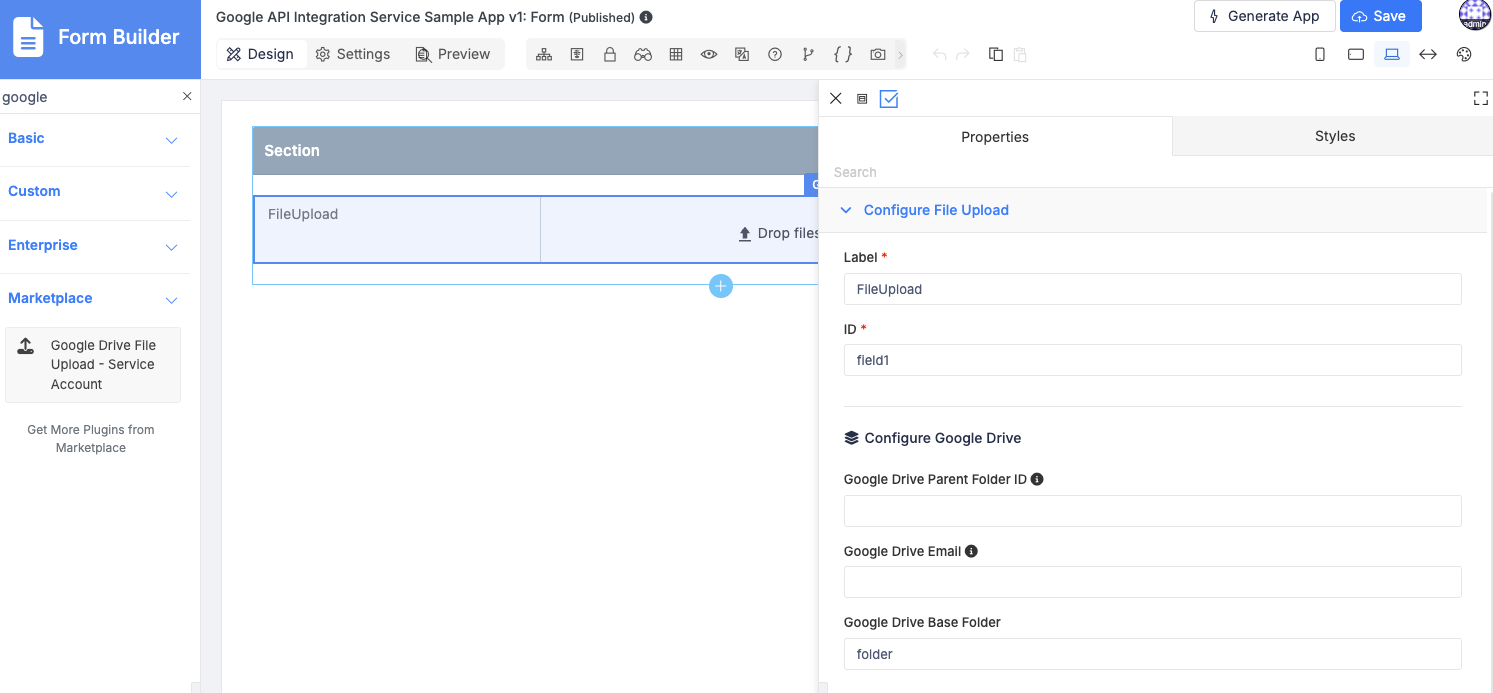Click the blue plus add-section circle
This screenshot has width=1493, height=693.
tap(720, 286)
